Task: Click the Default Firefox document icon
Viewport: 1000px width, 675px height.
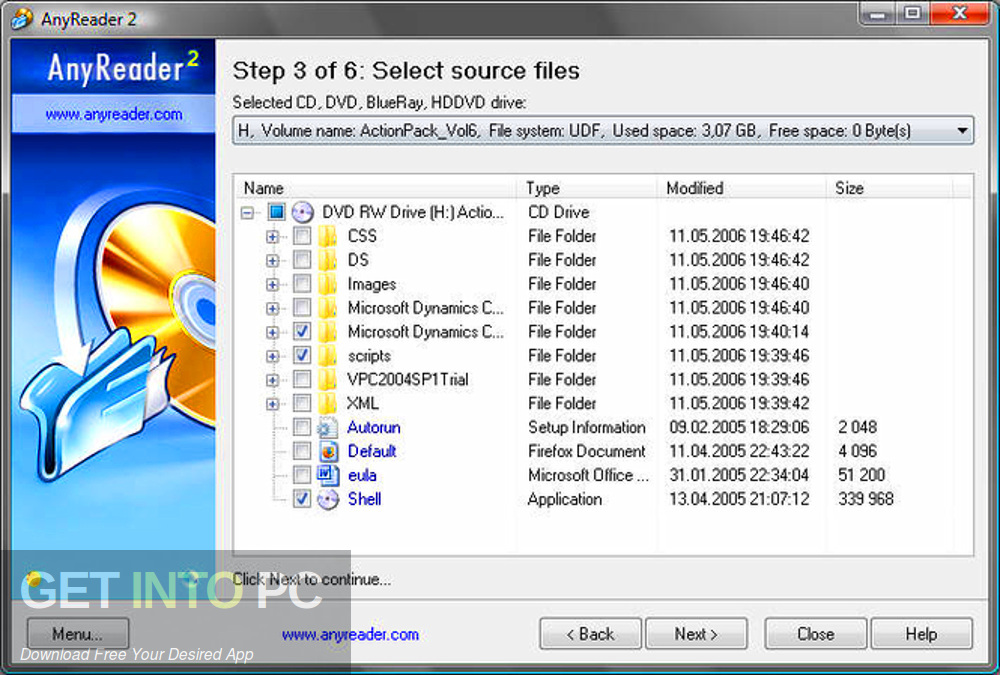Action: (328, 452)
